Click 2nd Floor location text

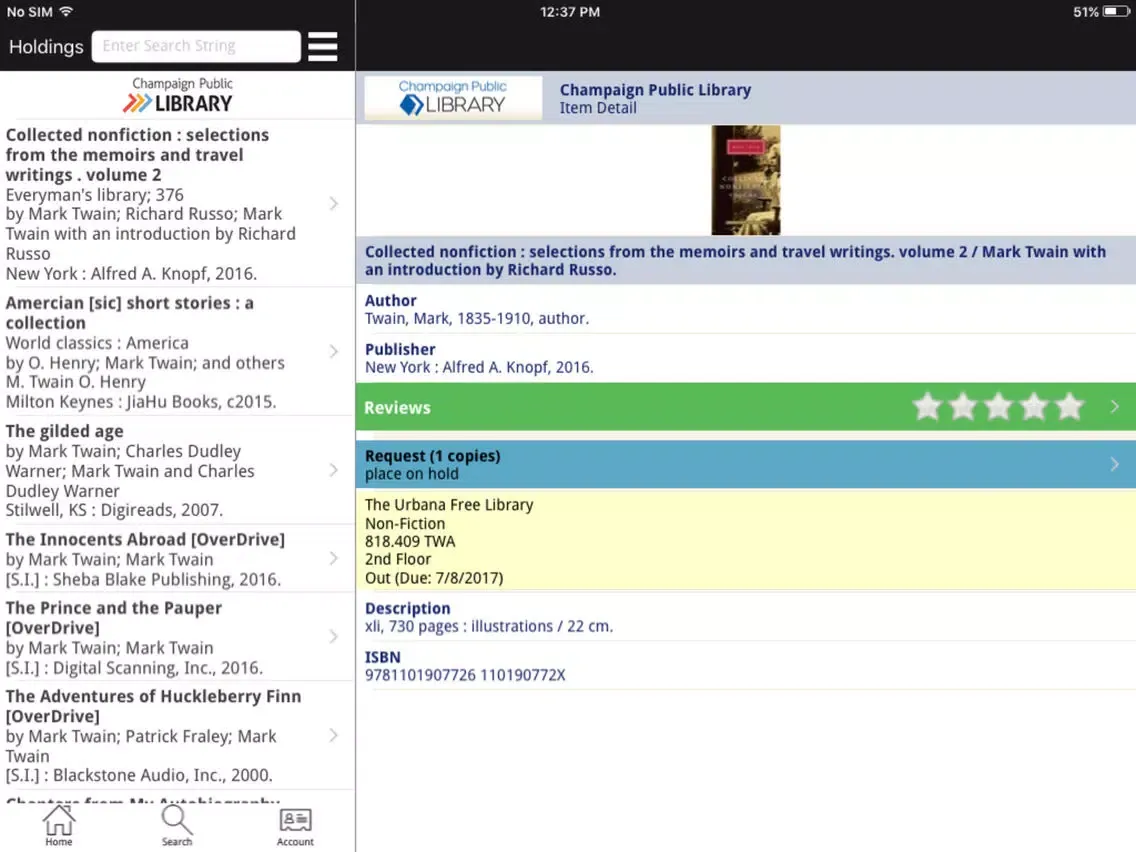[398, 560]
